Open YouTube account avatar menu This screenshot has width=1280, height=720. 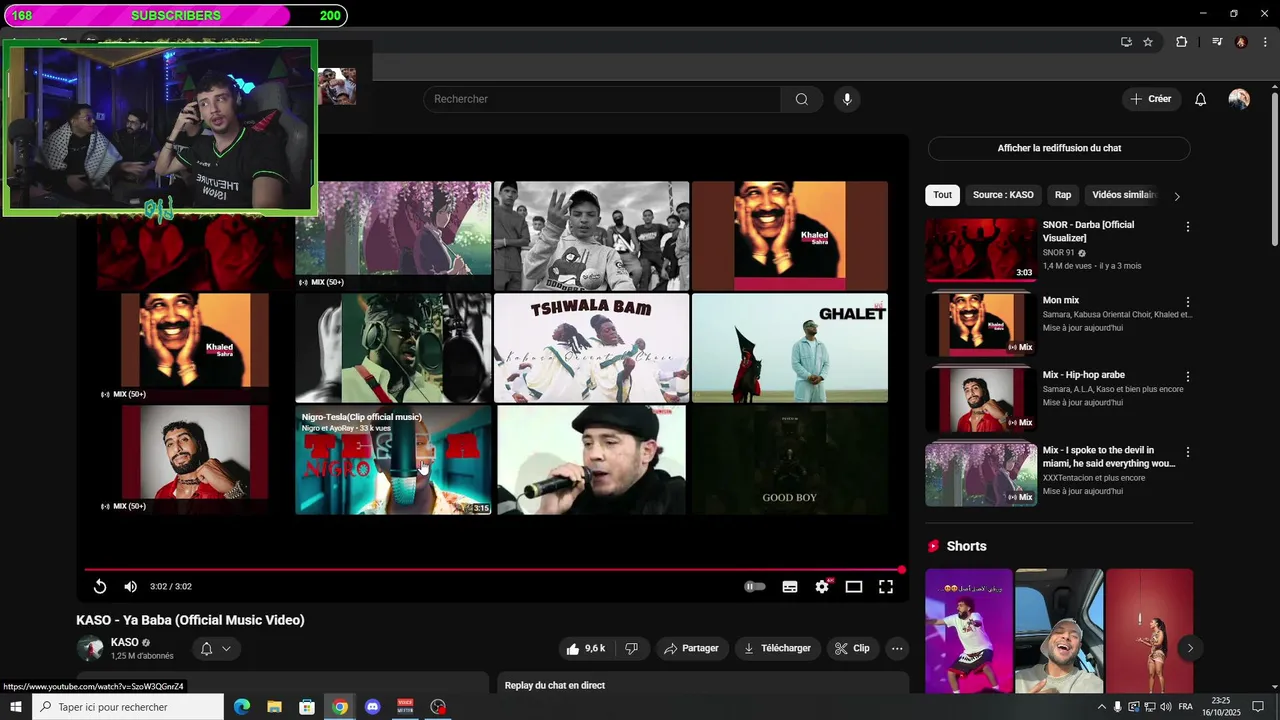[1239, 99]
